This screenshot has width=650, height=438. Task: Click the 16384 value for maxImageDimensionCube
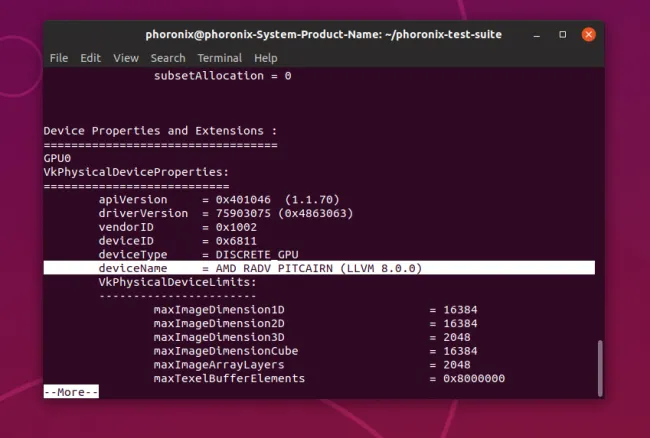461,351
